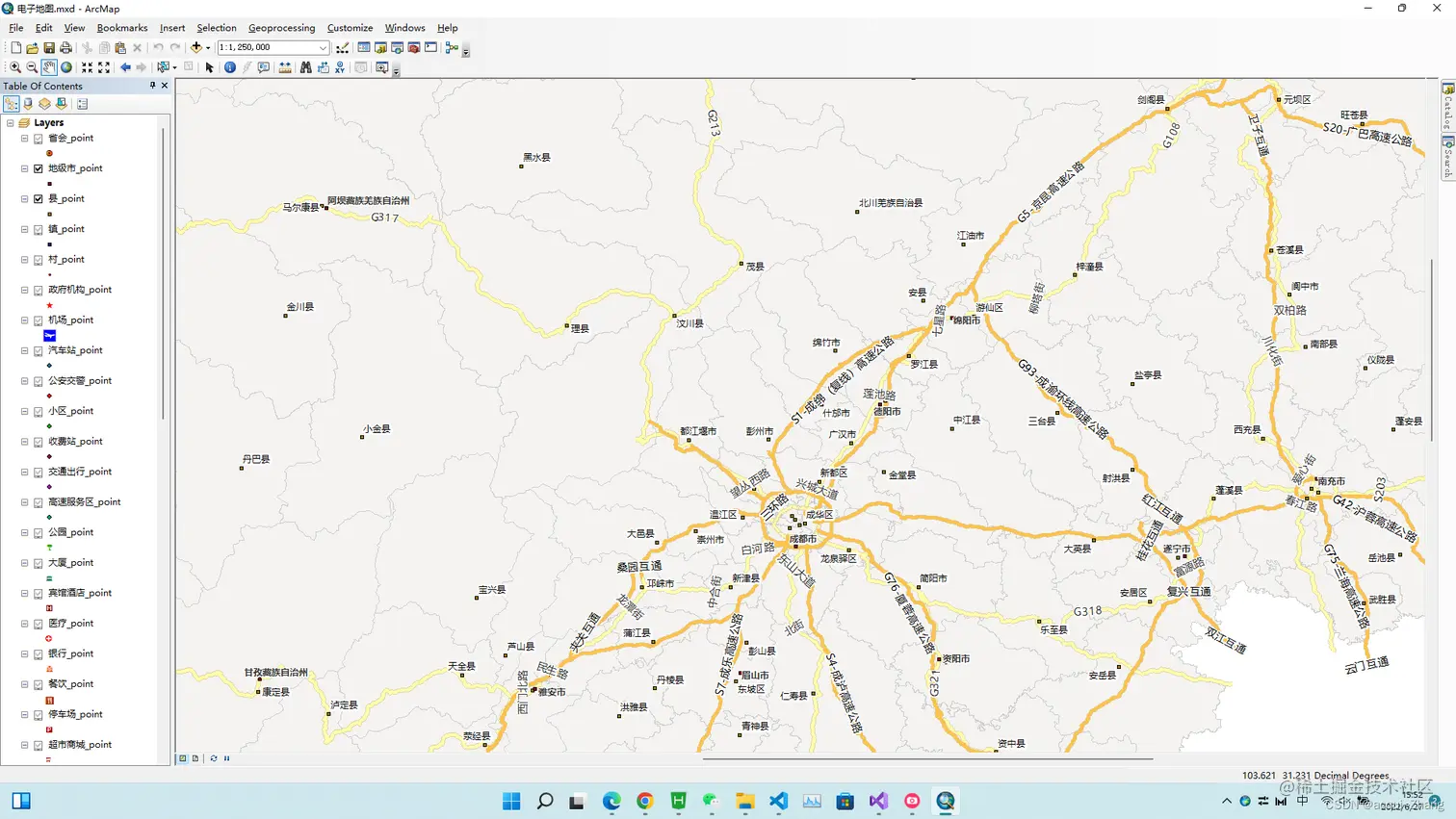Open the Find binoculars tool
The image size is (1456, 819).
pos(305,67)
